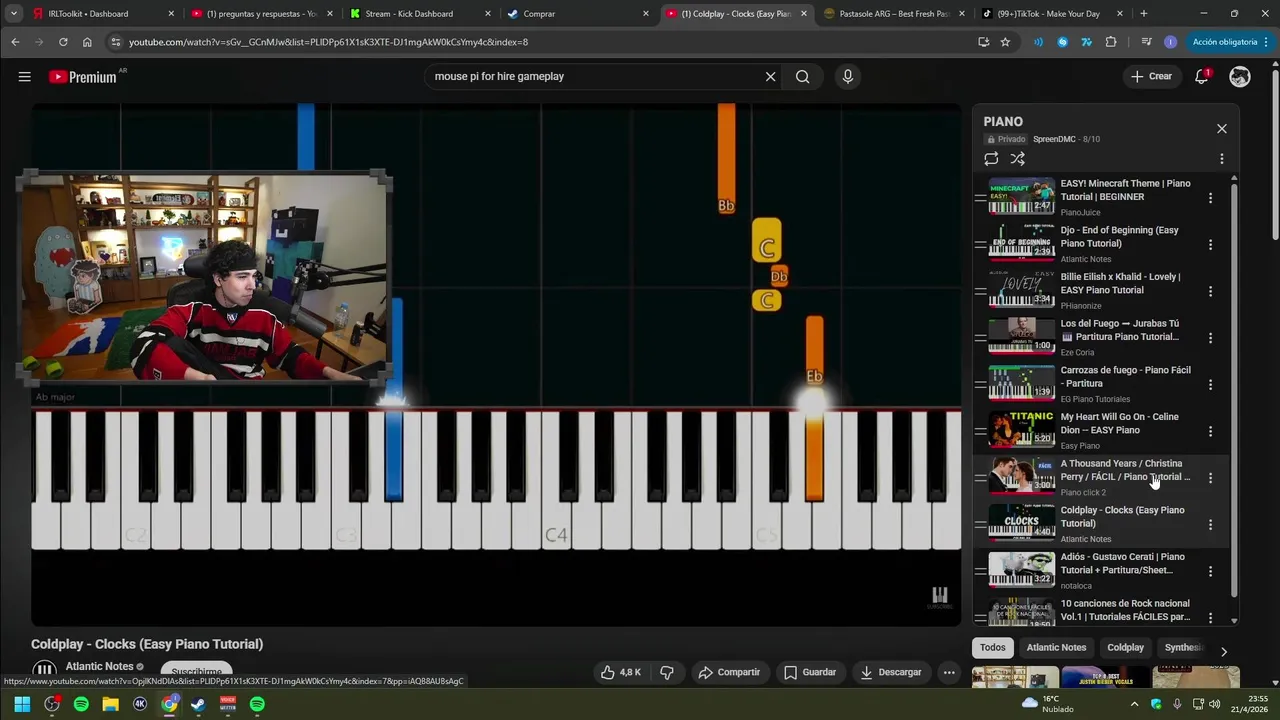This screenshot has height=720, width=1280.
Task: Clear the search box text
Action: click(770, 77)
